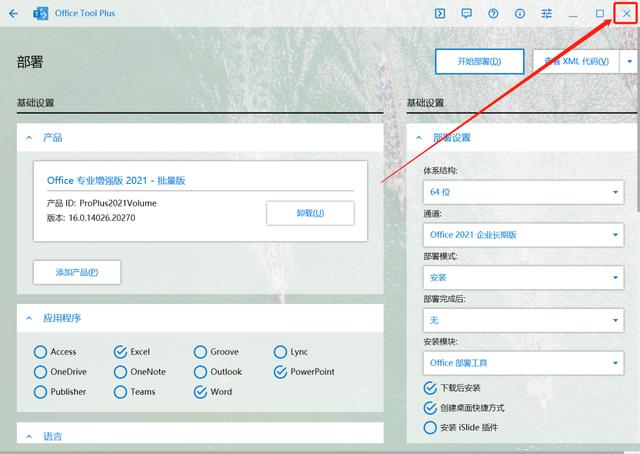640x454 pixels.
Task: Collapse the 部署设置 section
Action: [x=419, y=138]
